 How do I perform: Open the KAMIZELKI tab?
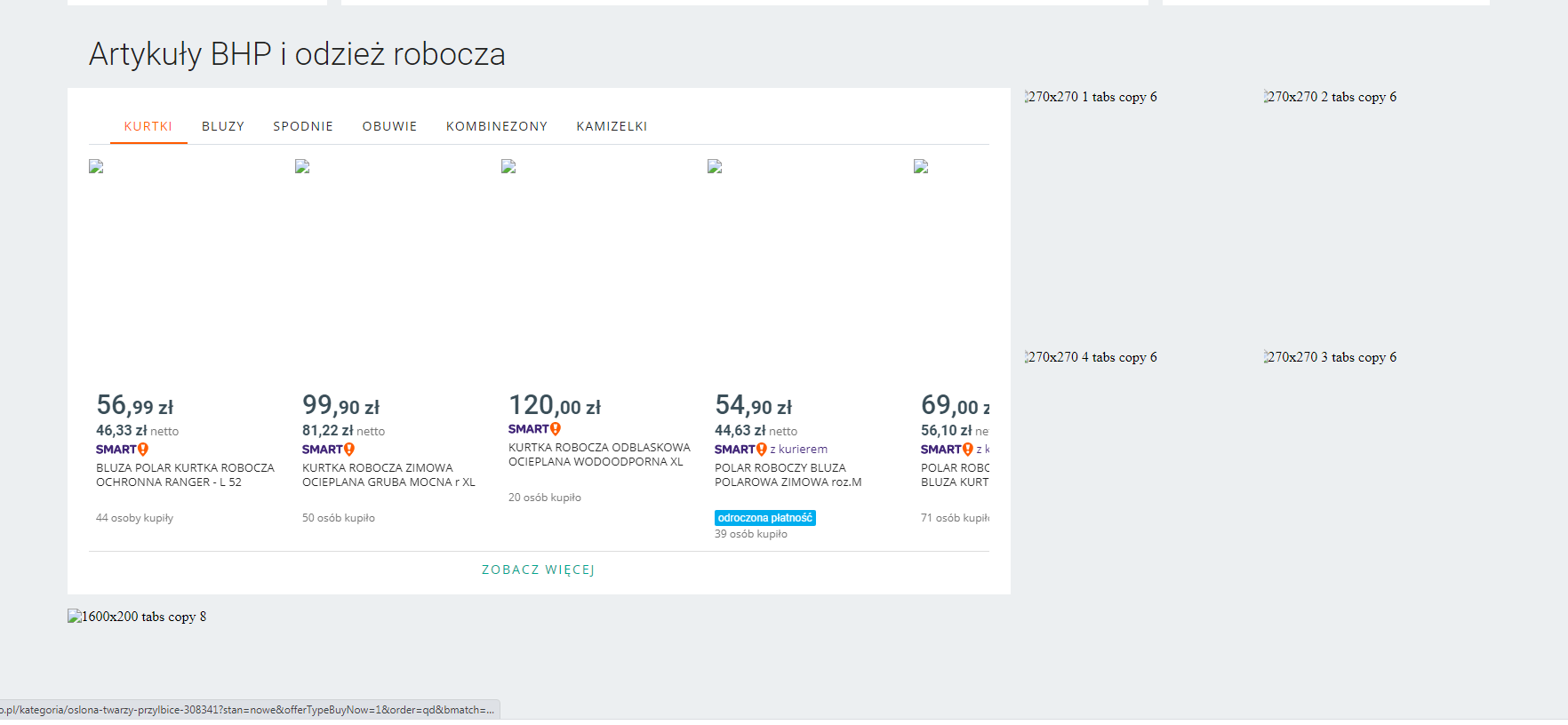[612, 126]
